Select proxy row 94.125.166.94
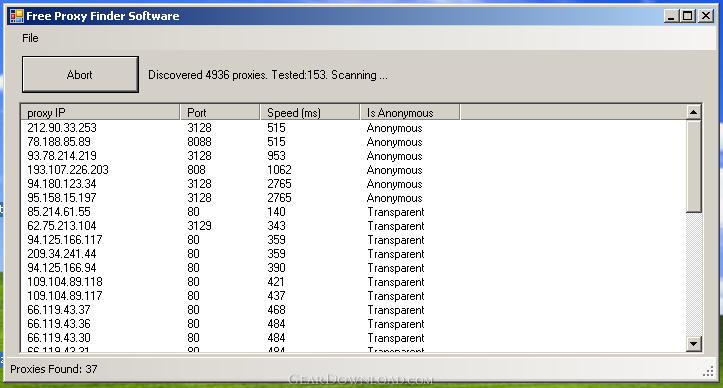Screen dimensions: 723x388 353,268
